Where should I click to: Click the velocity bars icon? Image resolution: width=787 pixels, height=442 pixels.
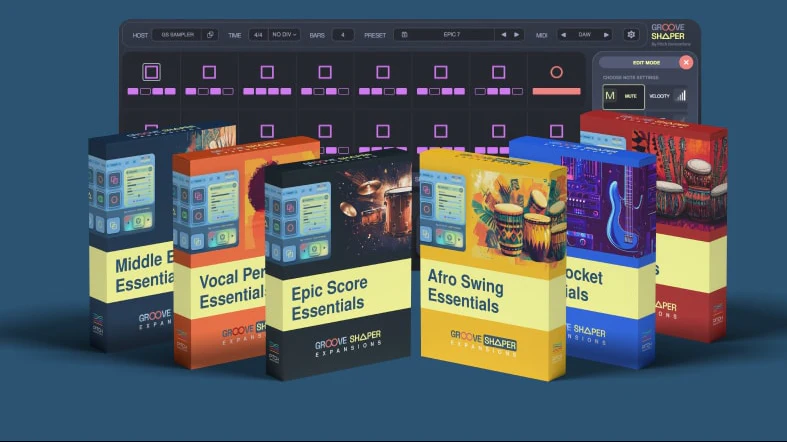tap(681, 95)
